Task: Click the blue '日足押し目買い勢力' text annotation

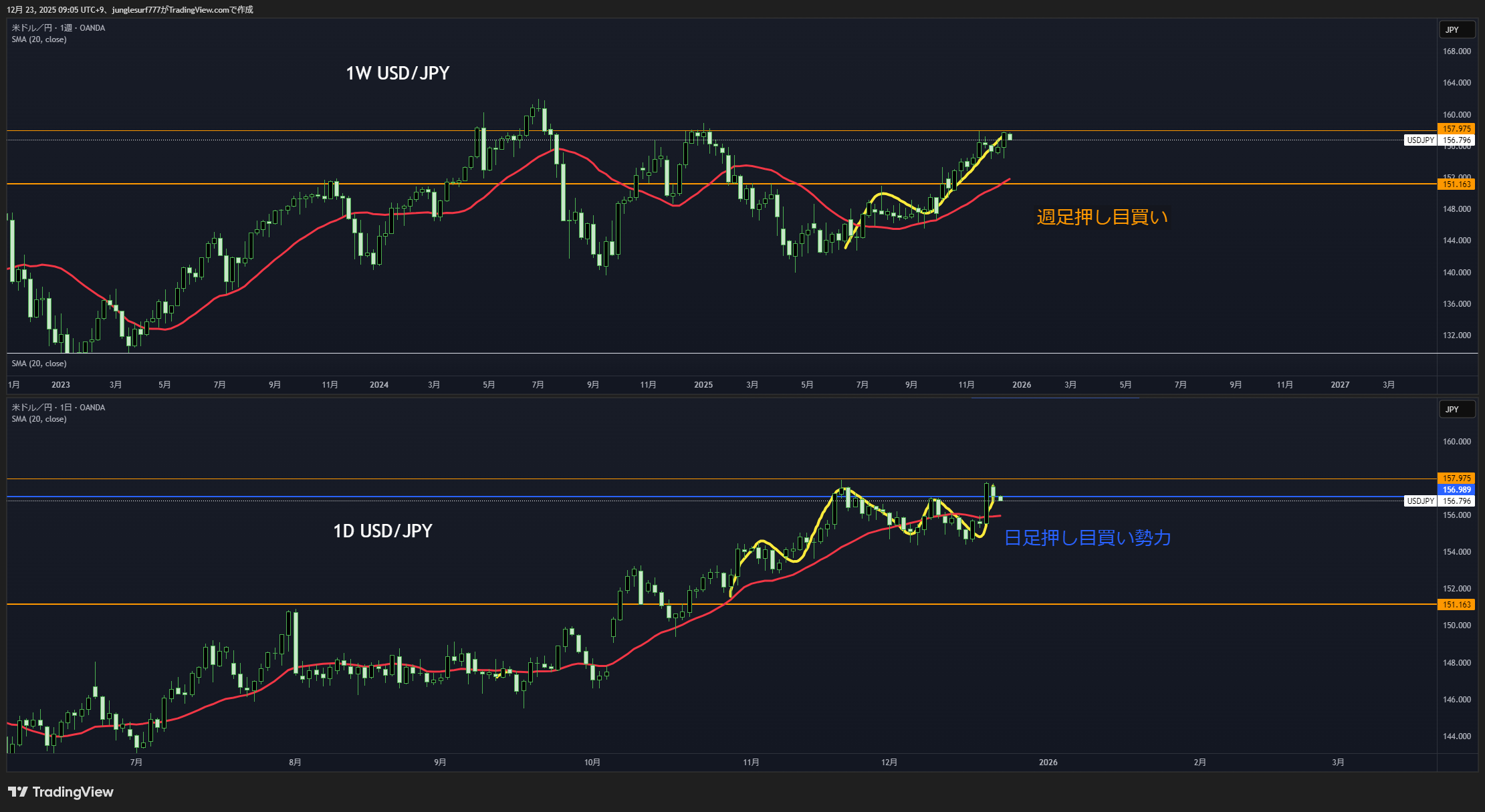Action: 1087,538
